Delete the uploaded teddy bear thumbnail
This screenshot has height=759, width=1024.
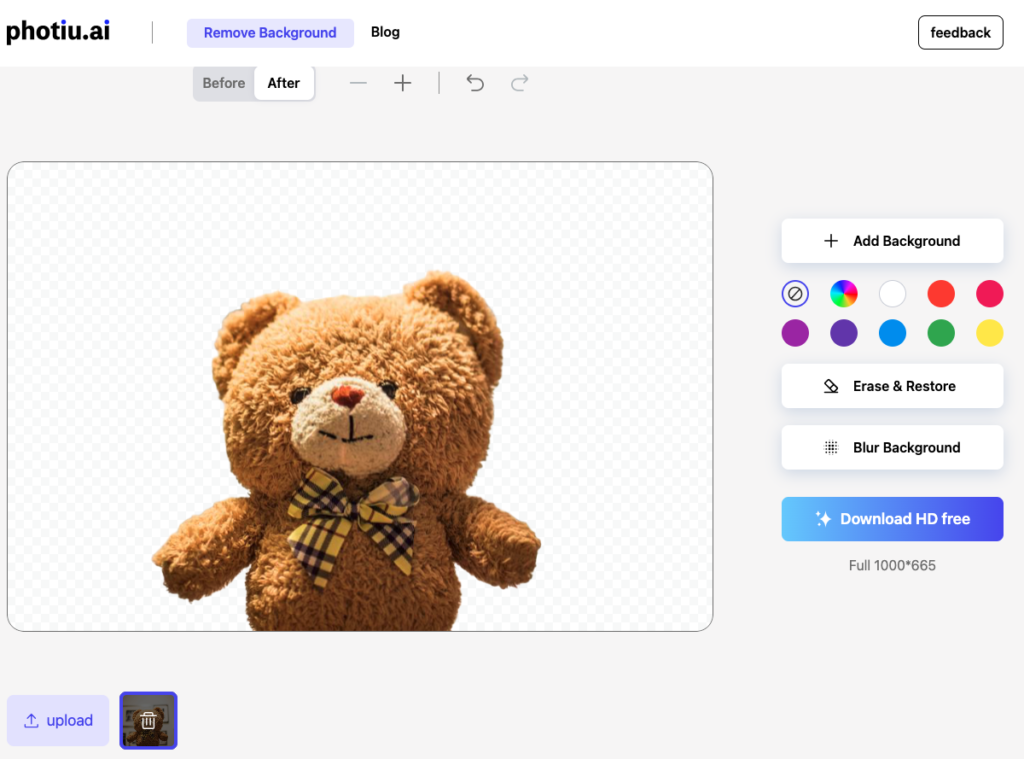pos(148,720)
